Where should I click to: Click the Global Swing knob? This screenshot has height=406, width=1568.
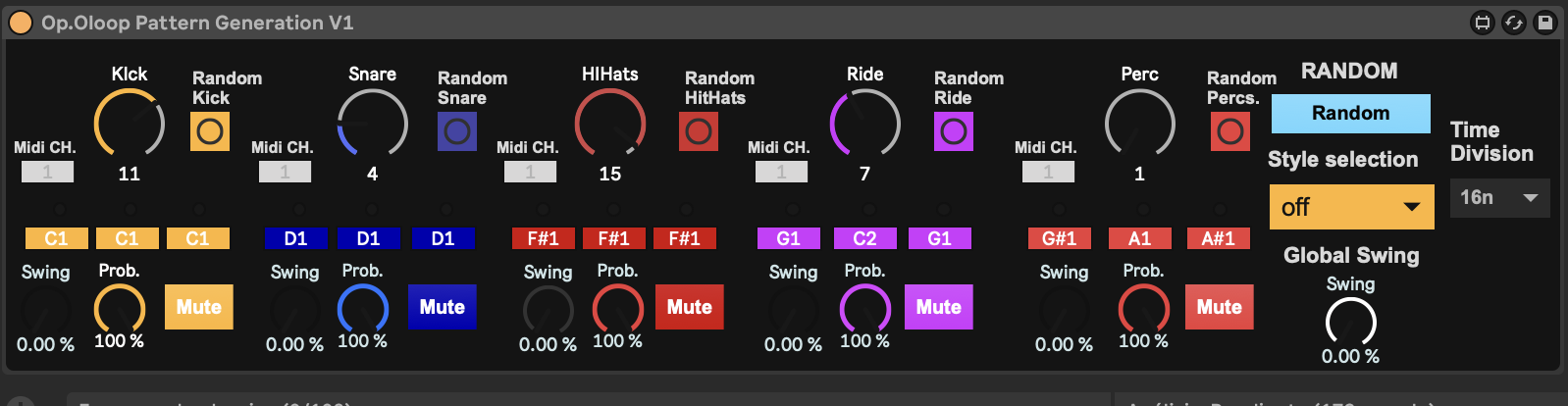(1350, 321)
